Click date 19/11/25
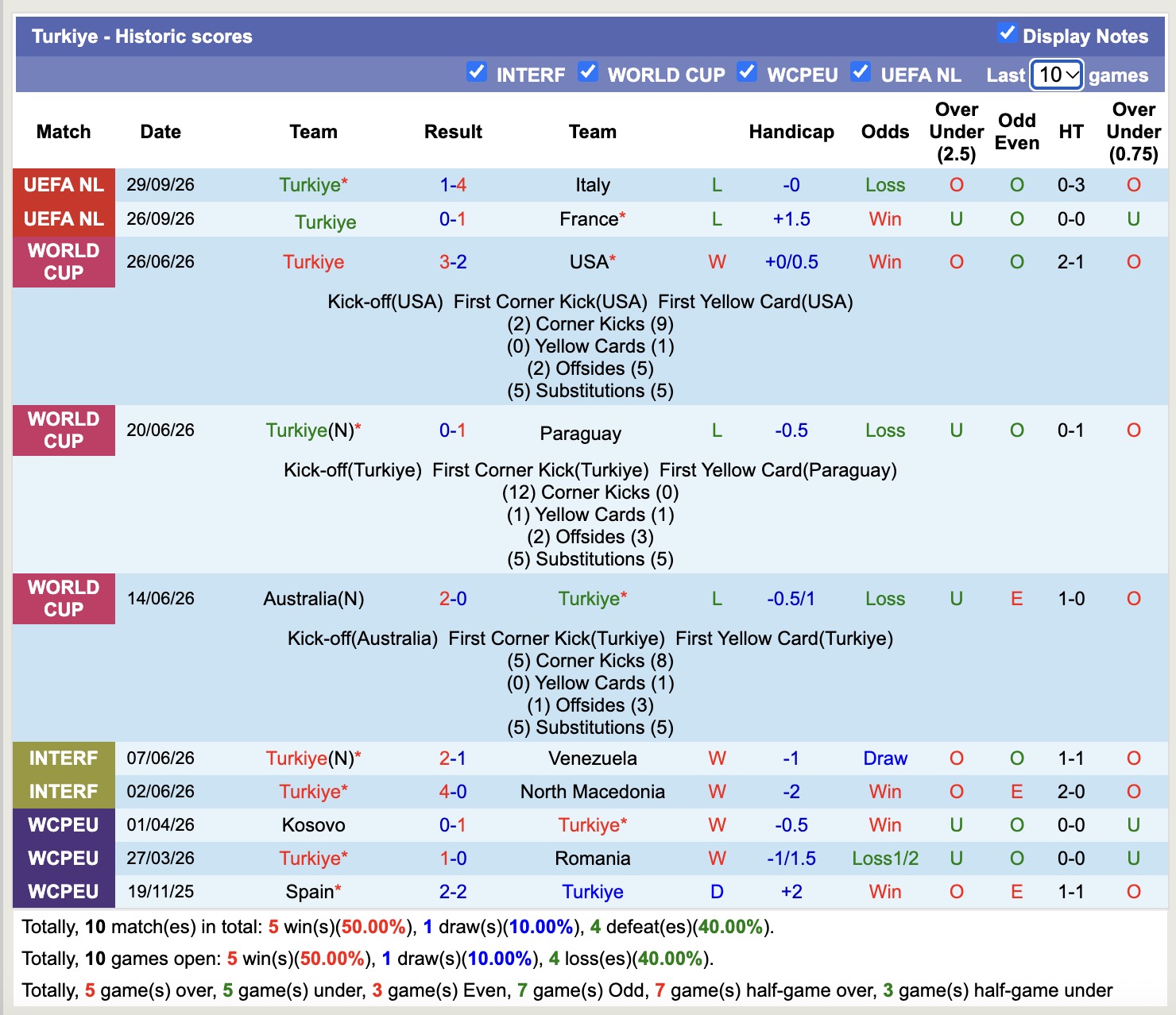The image size is (1176, 1015). click(x=161, y=892)
